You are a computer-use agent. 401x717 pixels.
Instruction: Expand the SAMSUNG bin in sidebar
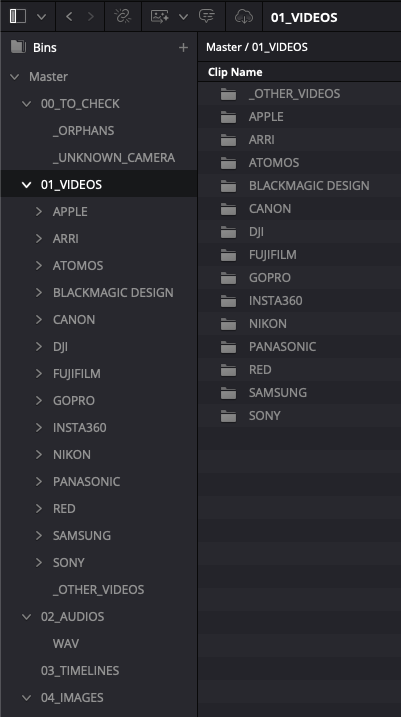(39, 535)
